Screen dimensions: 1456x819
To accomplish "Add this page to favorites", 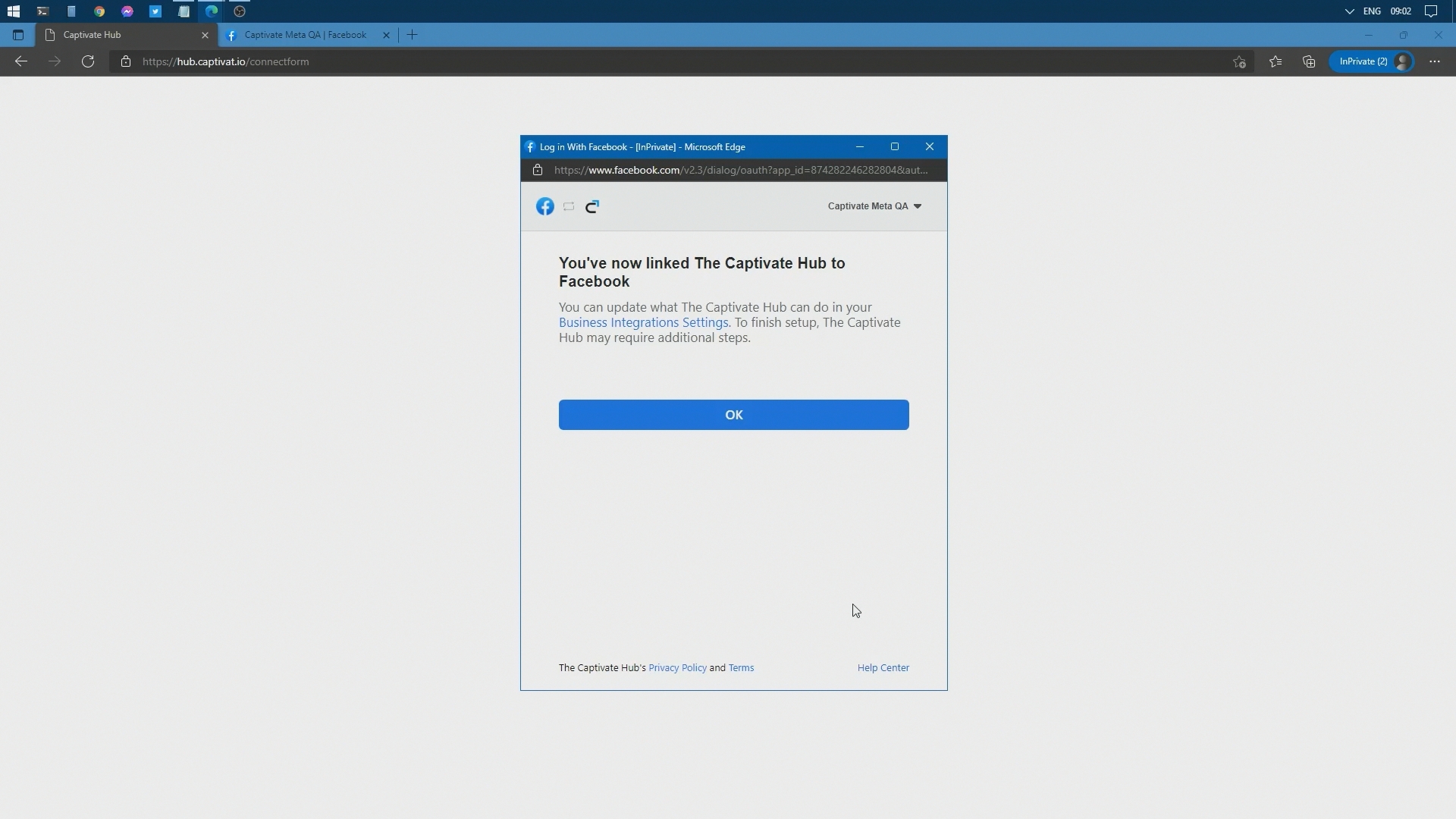I will tap(1239, 61).
